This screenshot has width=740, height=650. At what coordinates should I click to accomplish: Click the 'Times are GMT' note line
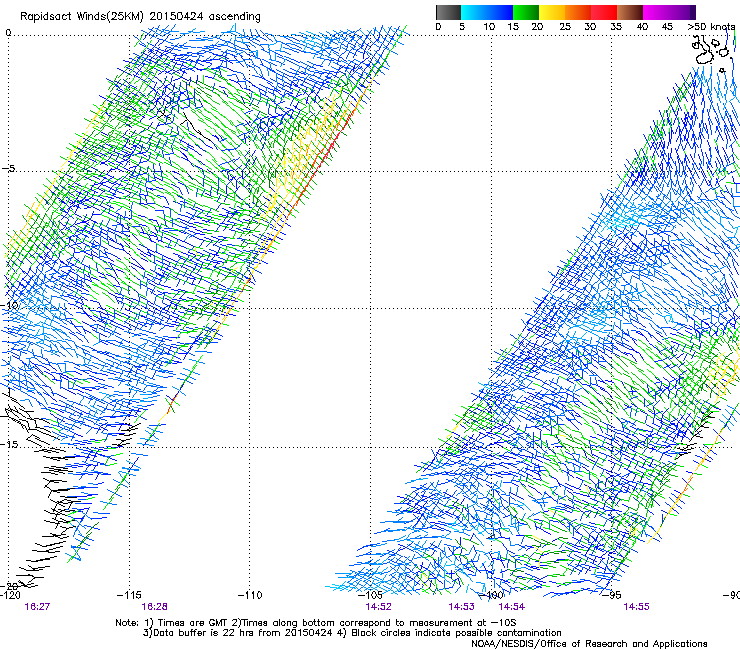pos(315,623)
